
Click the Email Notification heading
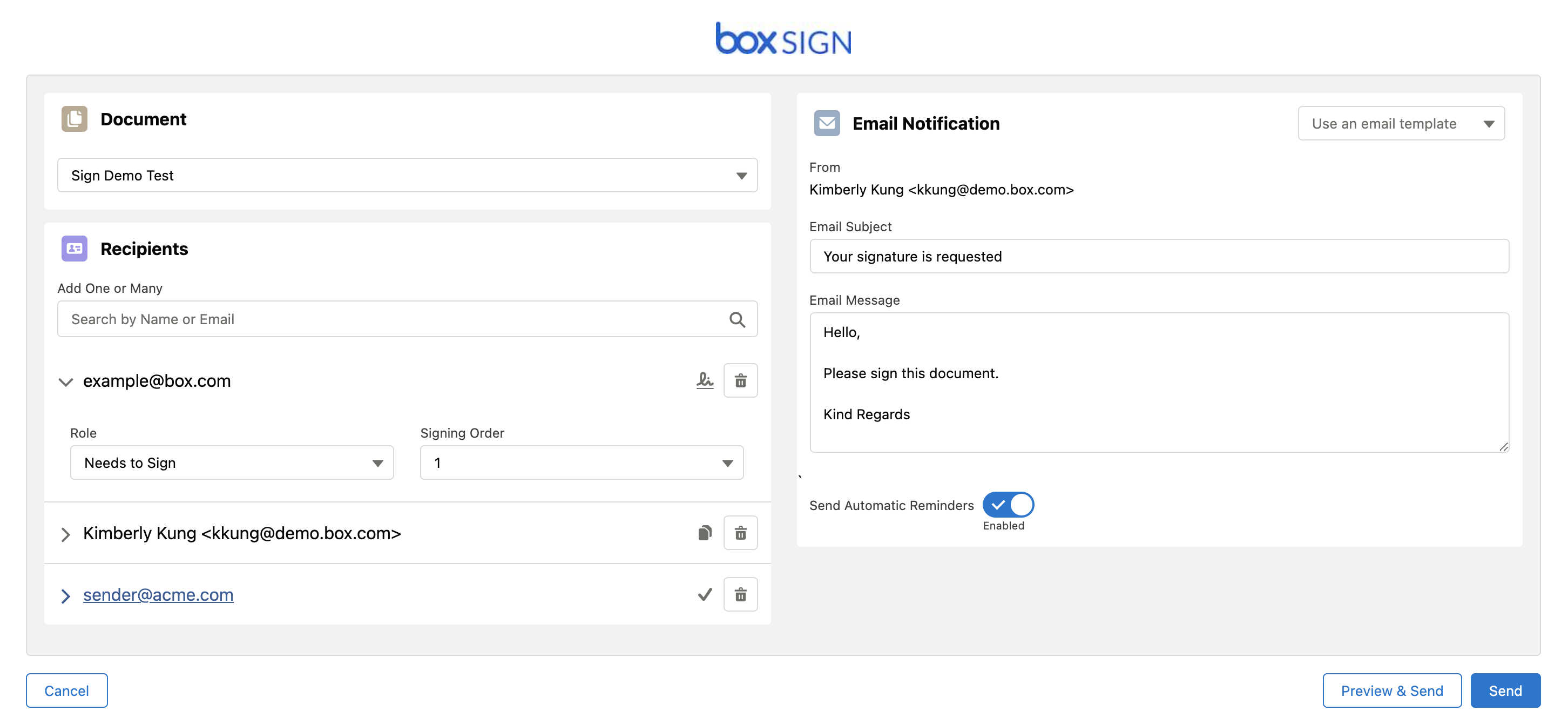(x=926, y=123)
